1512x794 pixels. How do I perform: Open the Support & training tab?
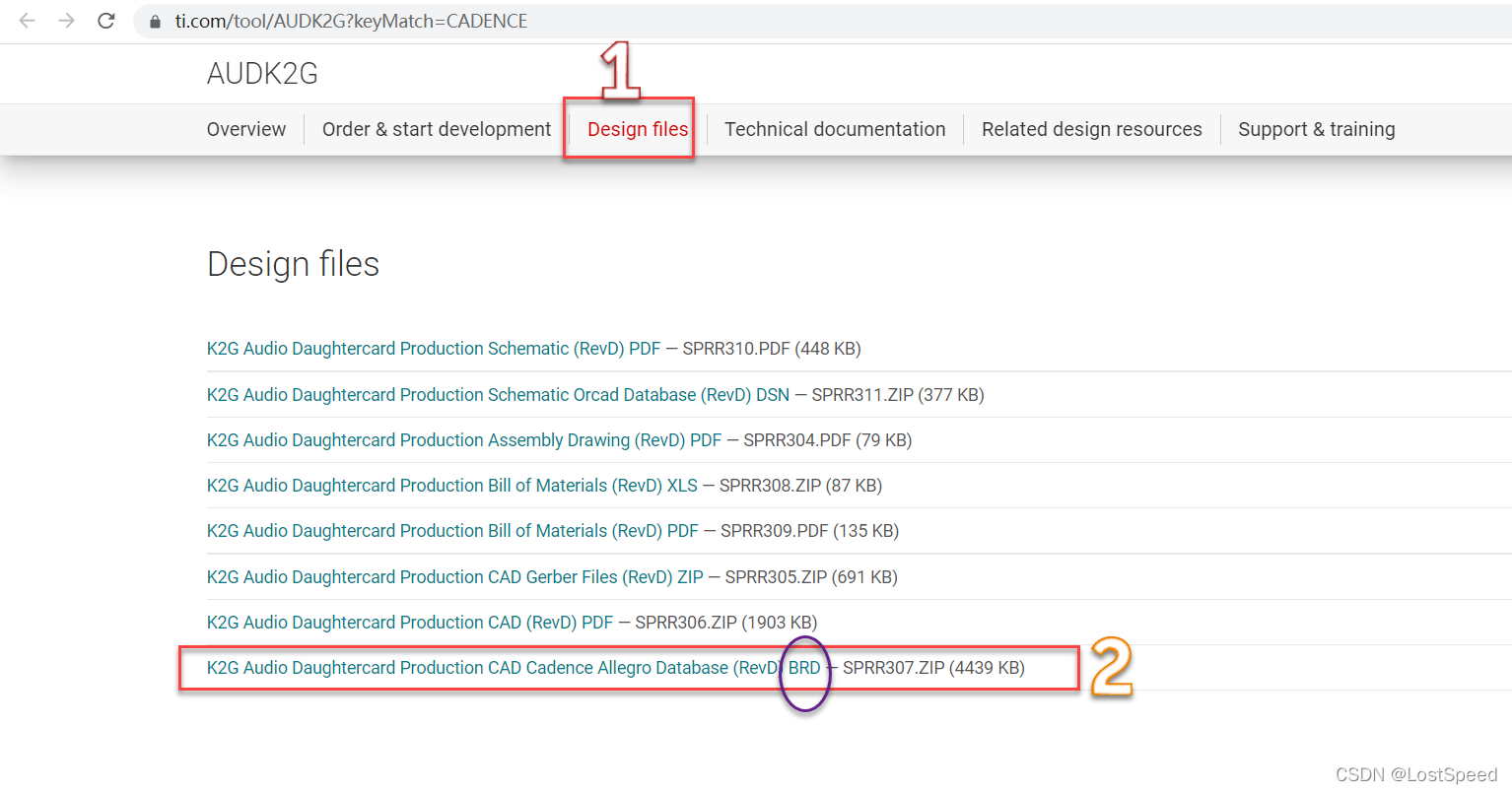(x=1316, y=129)
